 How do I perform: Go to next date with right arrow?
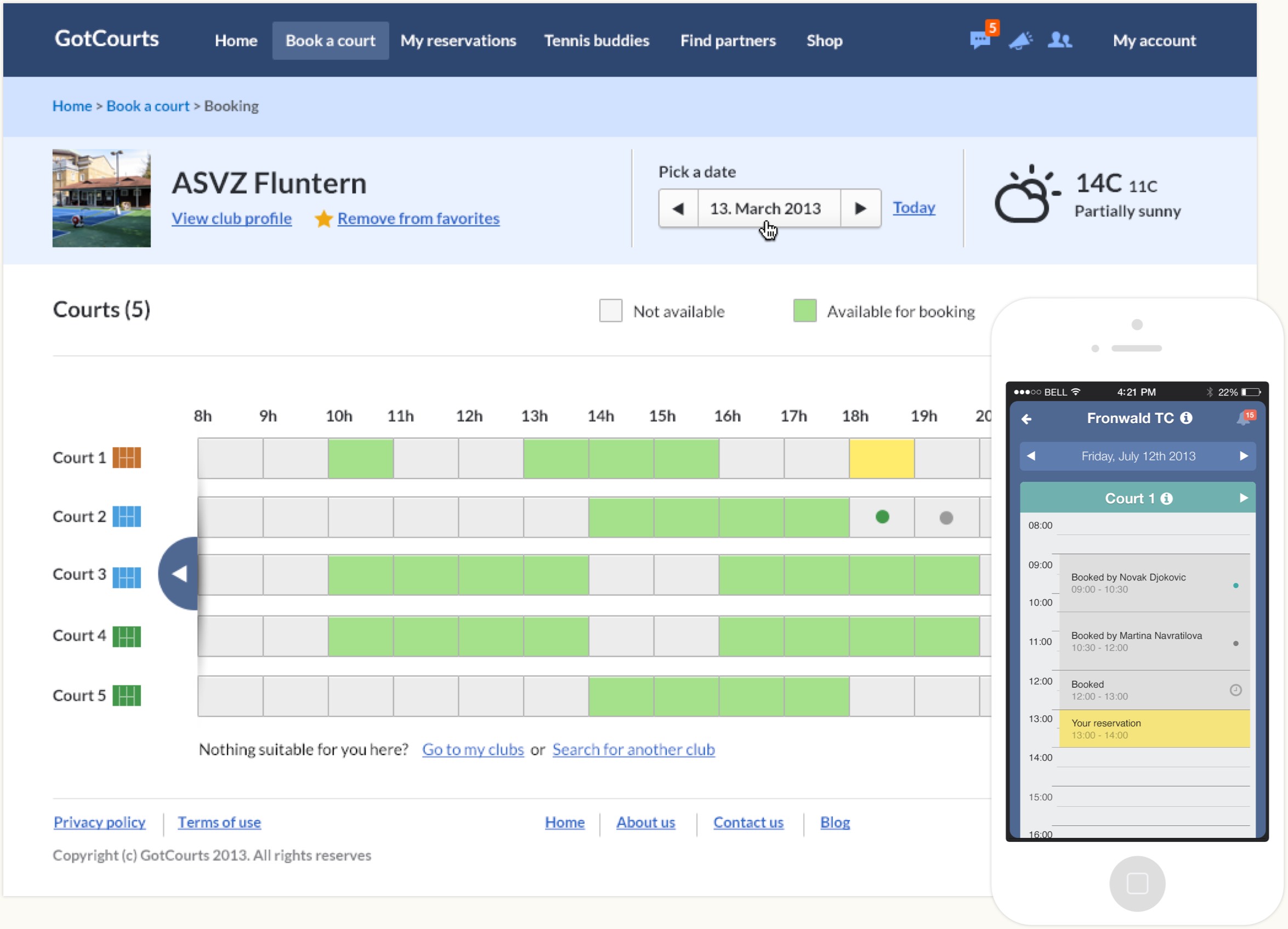(860, 208)
